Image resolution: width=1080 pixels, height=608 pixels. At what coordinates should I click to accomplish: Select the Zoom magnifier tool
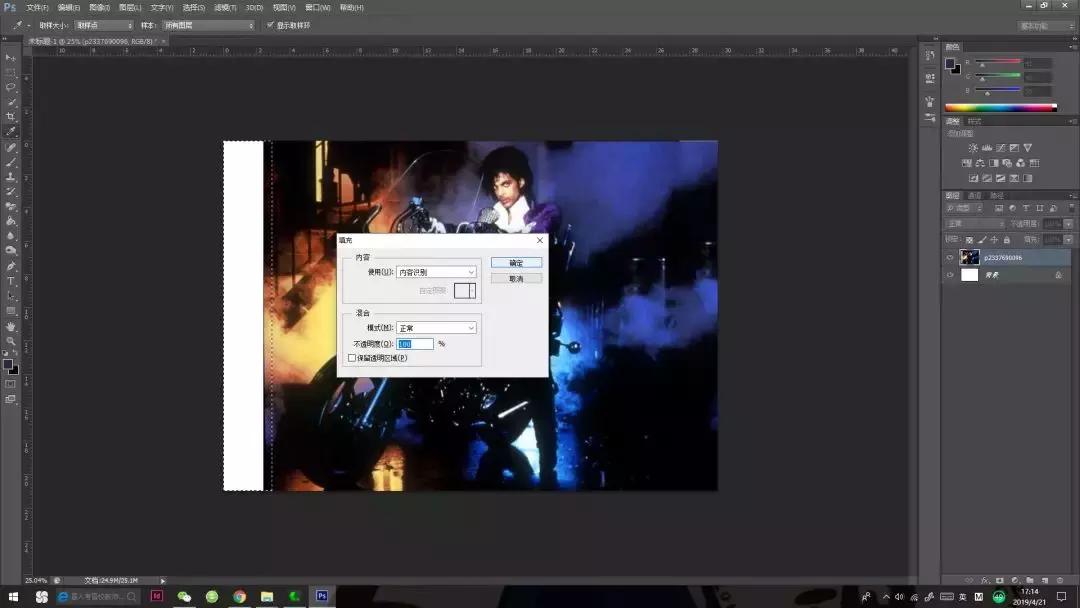tap(11, 341)
